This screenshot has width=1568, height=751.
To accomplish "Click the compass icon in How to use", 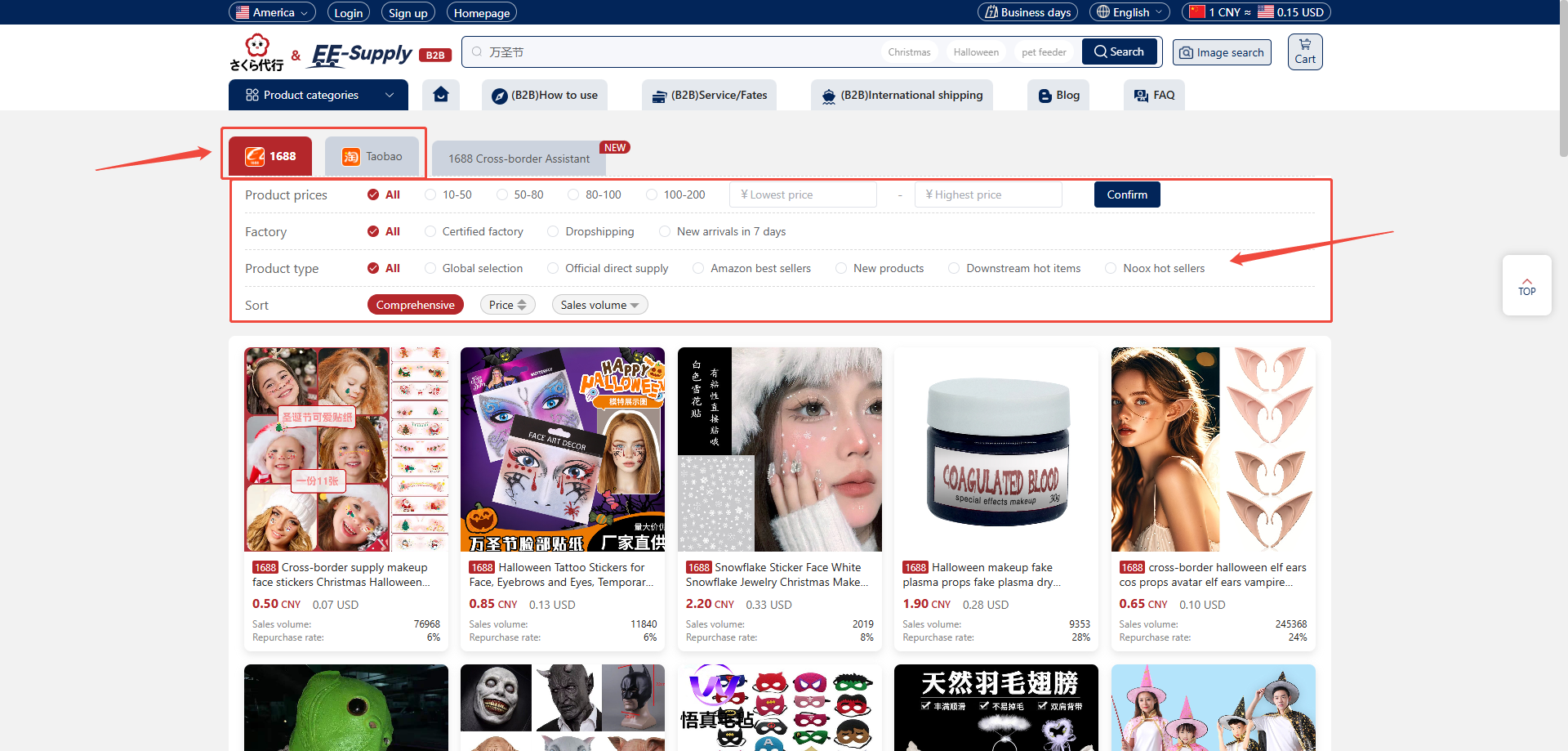I will pyautogui.click(x=500, y=96).
